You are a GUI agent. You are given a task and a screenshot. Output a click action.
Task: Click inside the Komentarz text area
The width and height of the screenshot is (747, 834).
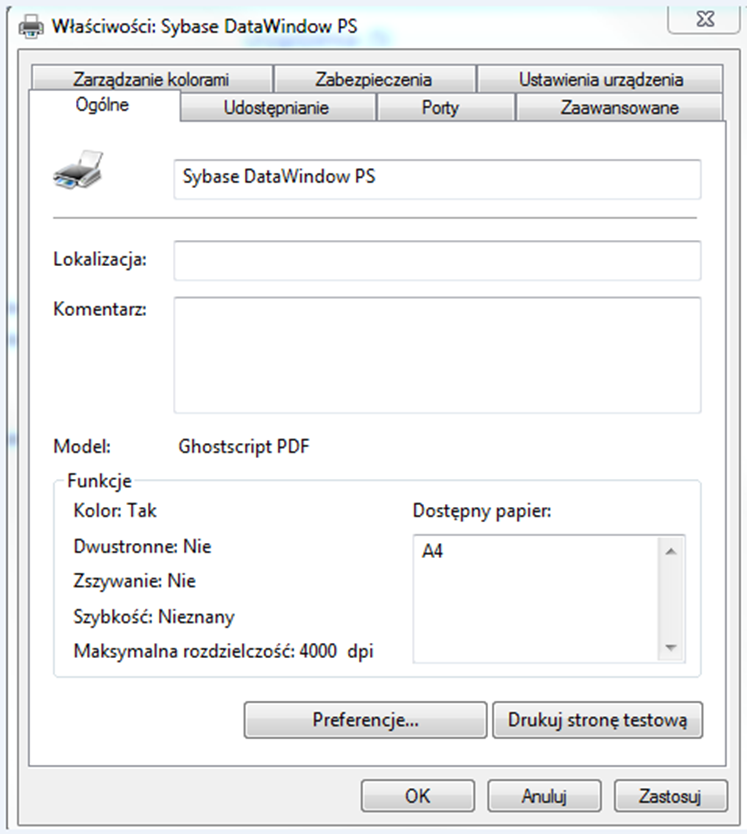click(437, 355)
